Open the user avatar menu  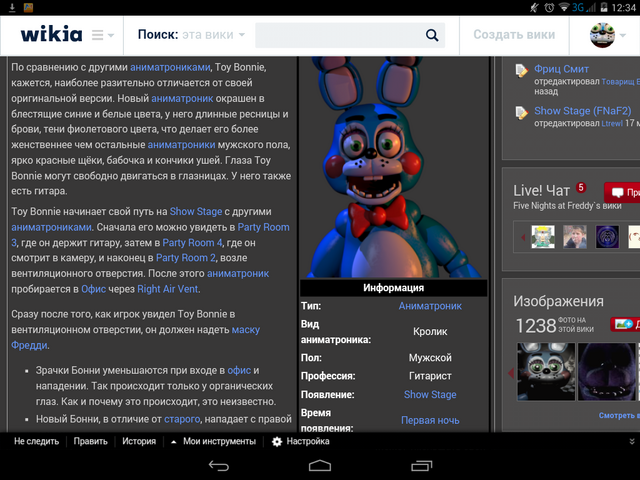pos(602,35)
